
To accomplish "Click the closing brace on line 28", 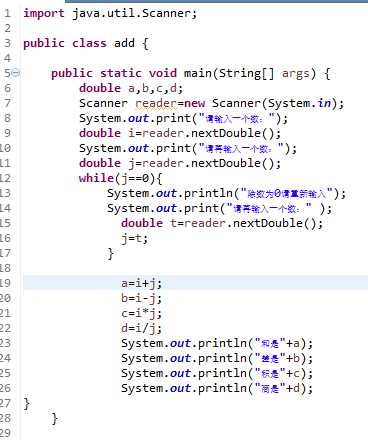I will click(x=55, y=419).
